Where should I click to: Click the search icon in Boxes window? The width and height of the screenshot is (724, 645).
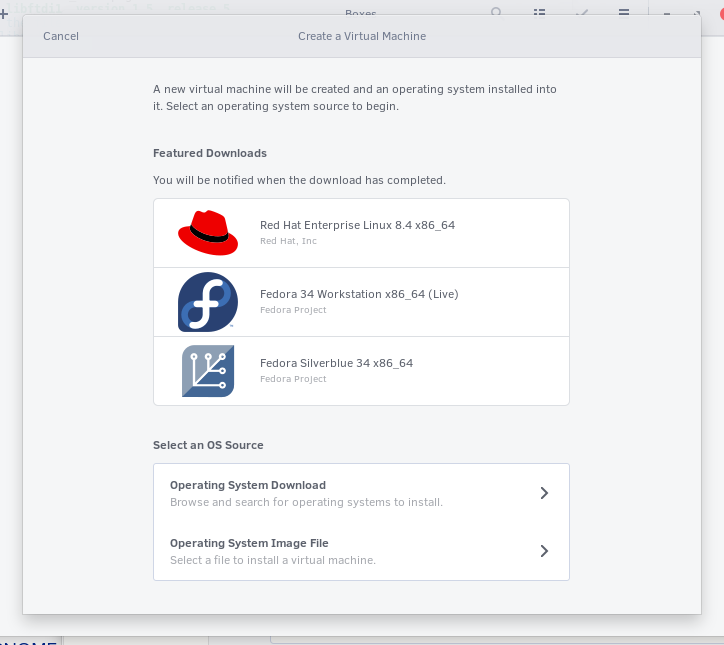click(x=496, y=12)
